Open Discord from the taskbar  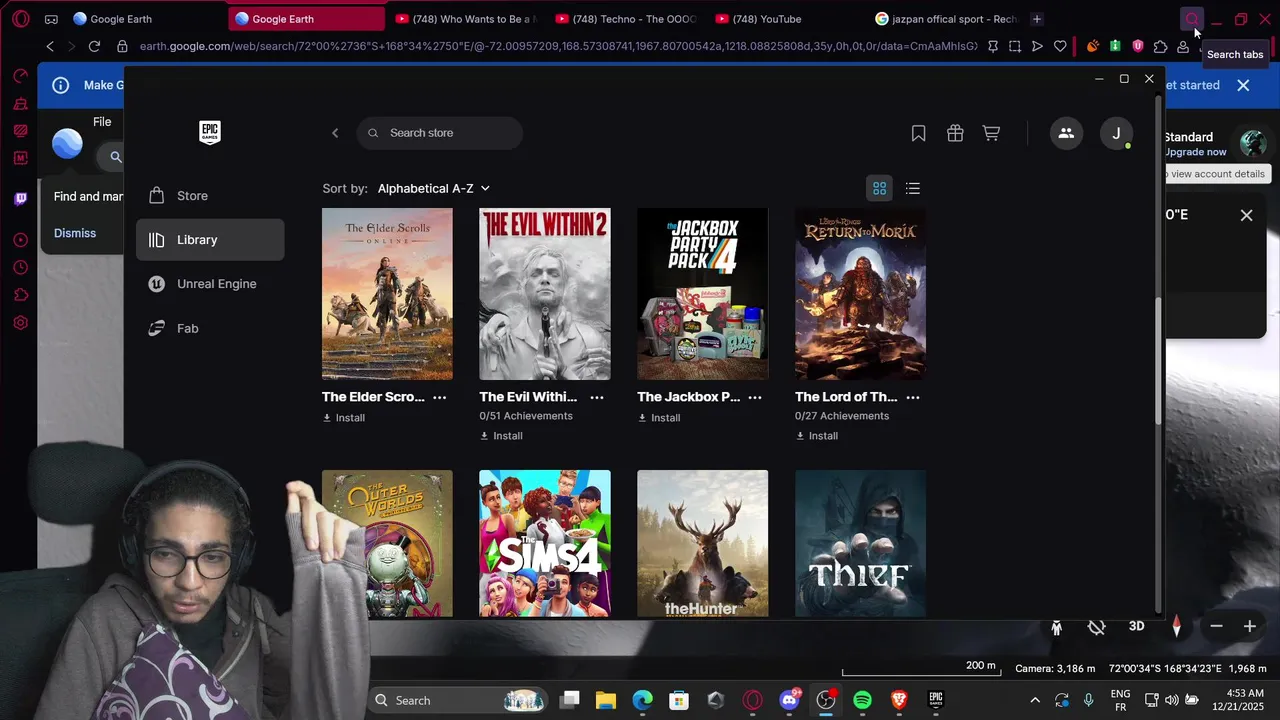point(789,700)
